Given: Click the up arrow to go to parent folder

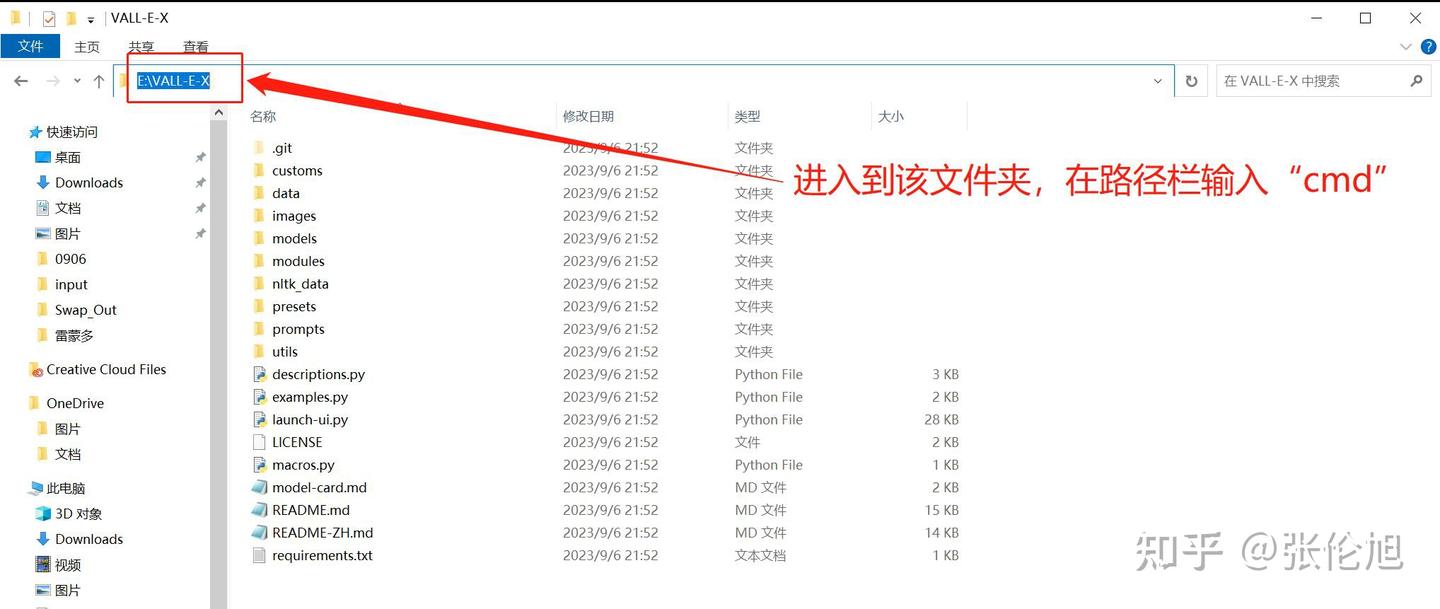Looking at the screenshot, I should pos(97,80).
